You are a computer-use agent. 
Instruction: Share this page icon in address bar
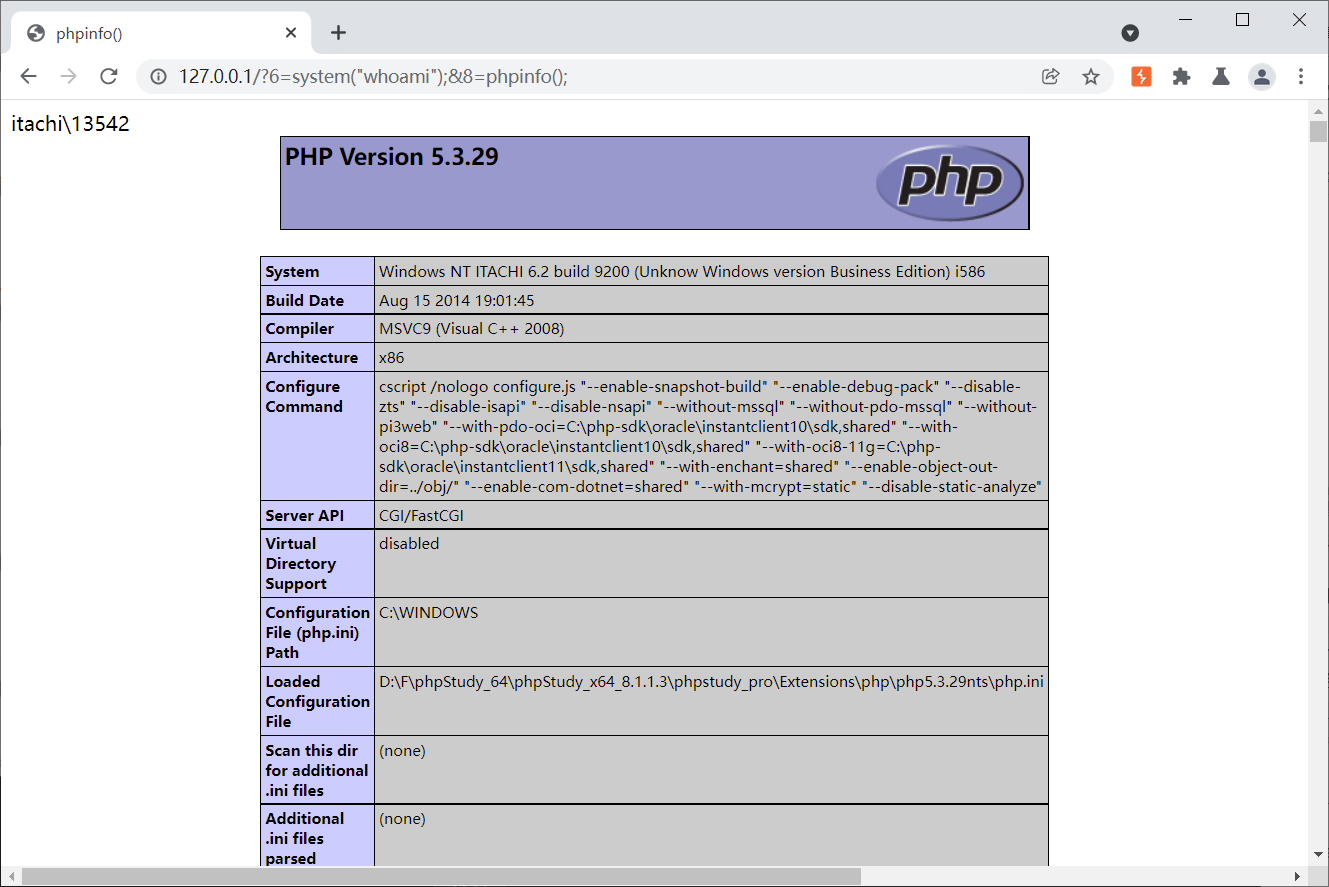point(1050,77)
